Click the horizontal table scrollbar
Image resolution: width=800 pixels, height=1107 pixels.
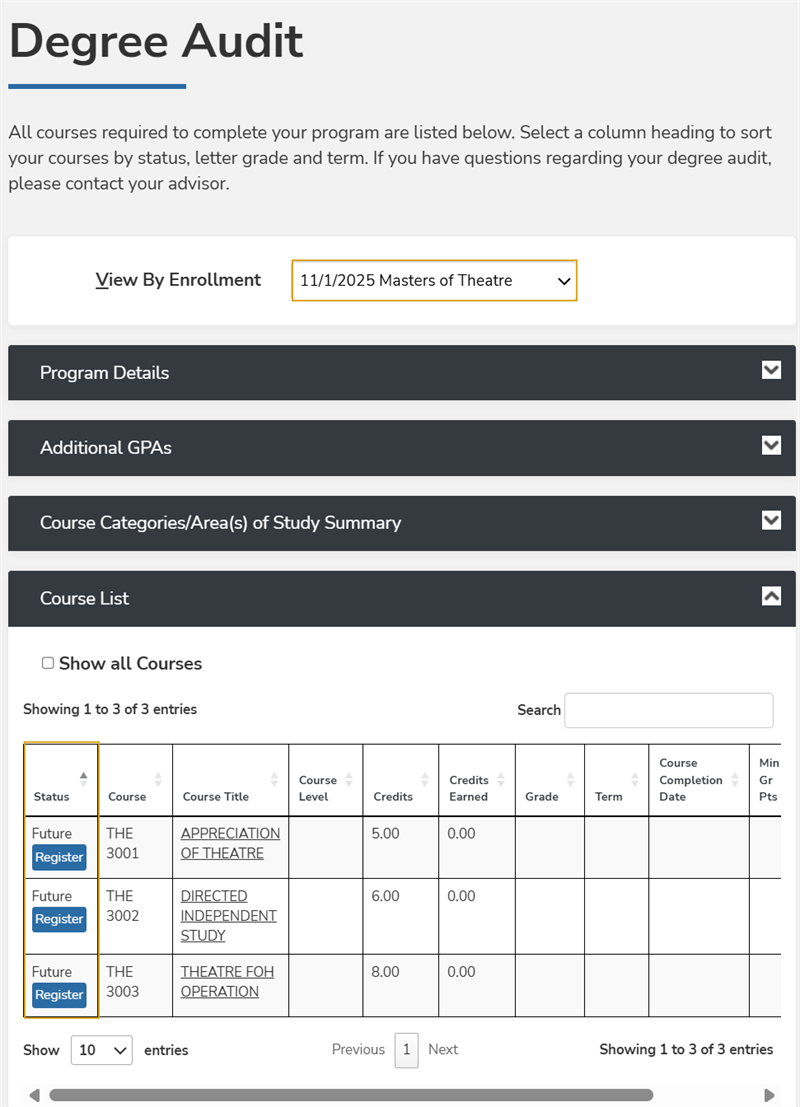(350, 1095)
